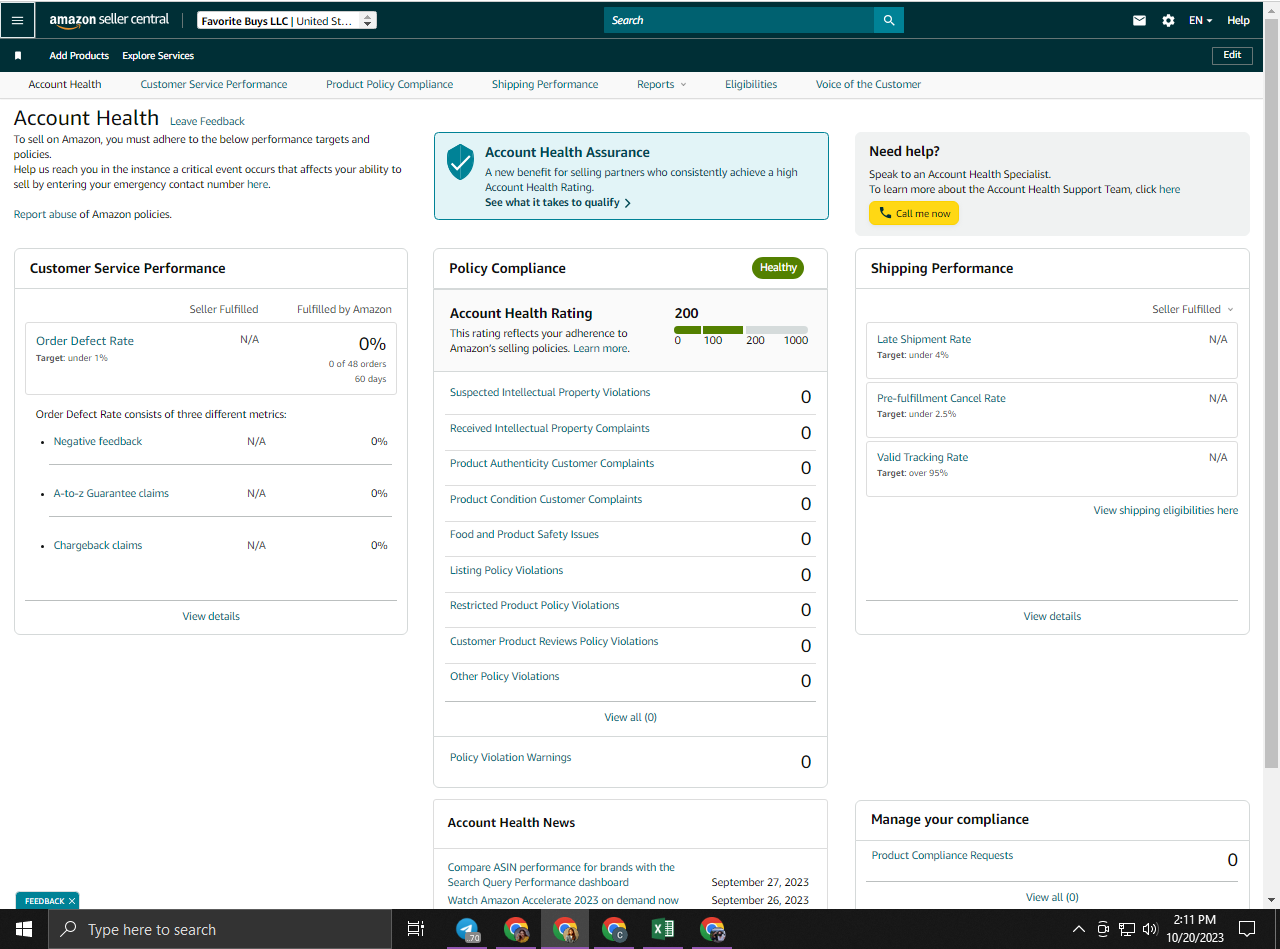The height and width of the screenshot is (949, 1280).
Task: Open the network tray icon
Action: tap(1127, 929)
